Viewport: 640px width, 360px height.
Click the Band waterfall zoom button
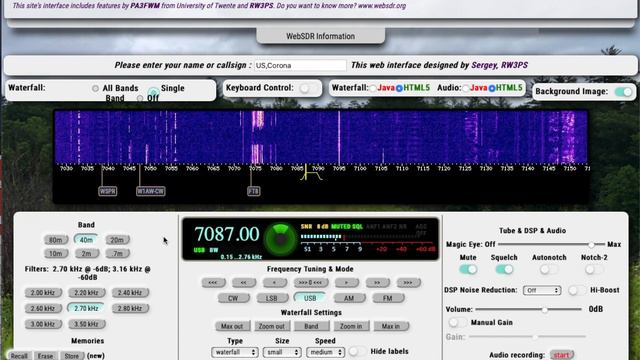click(311, 326)
